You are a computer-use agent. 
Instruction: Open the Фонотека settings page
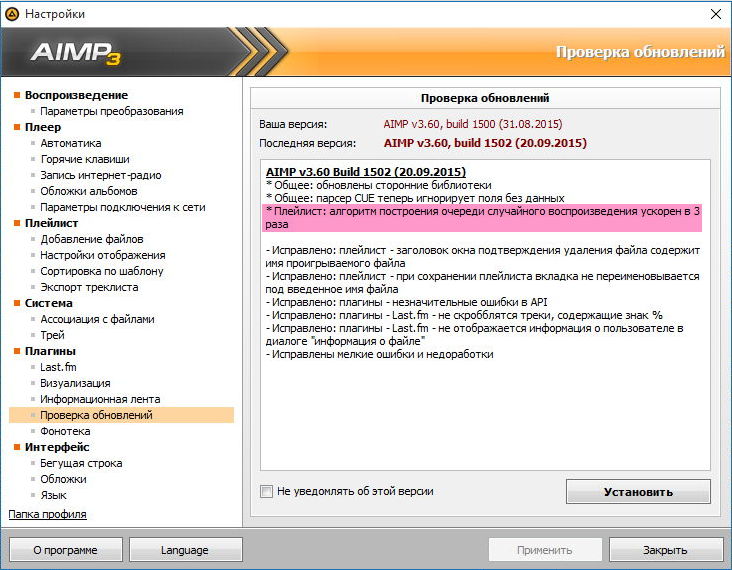[65, 431]
